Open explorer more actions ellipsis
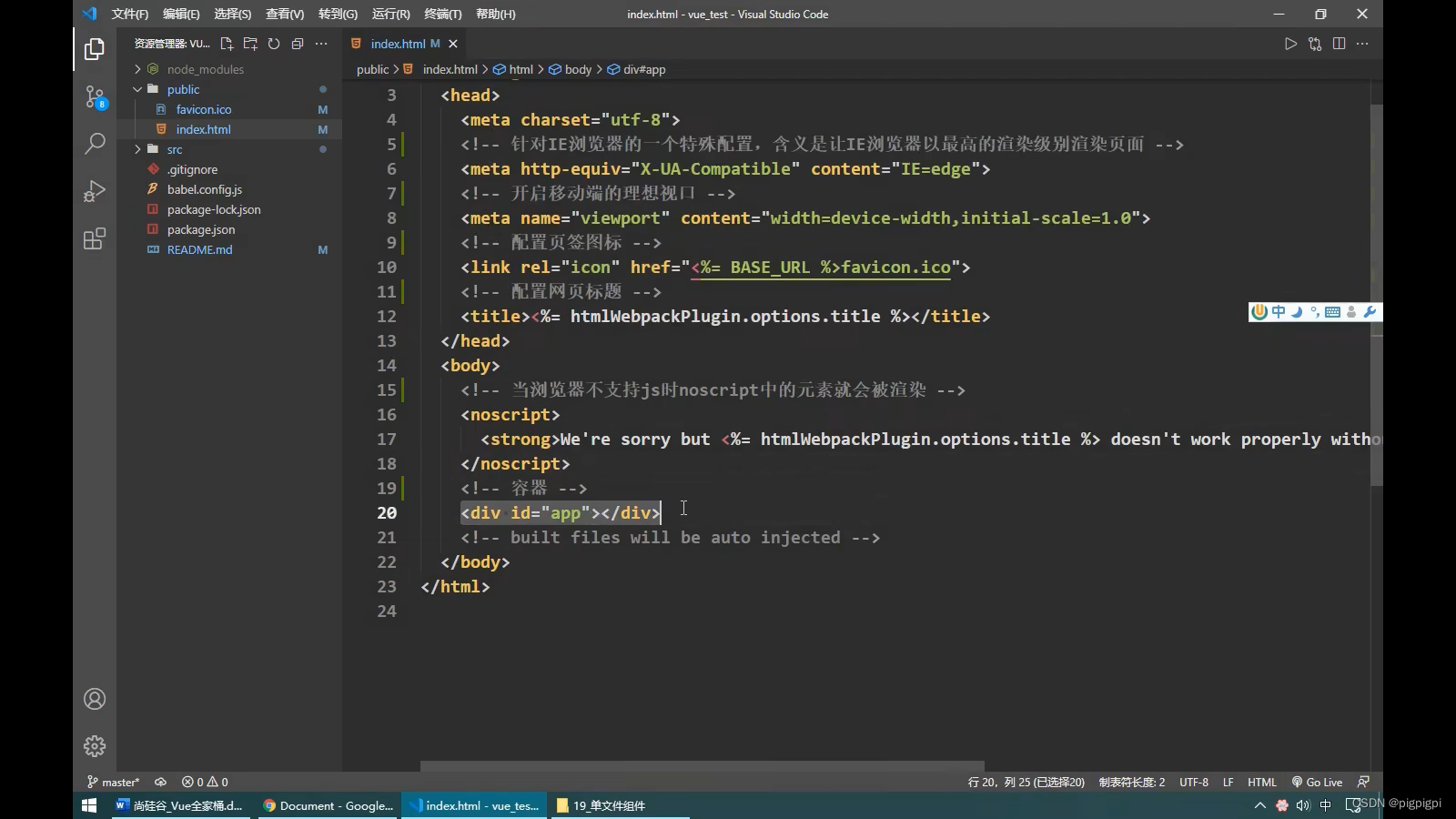The image size is (1456, 819). pyautogui.click(x=321, y=44)
